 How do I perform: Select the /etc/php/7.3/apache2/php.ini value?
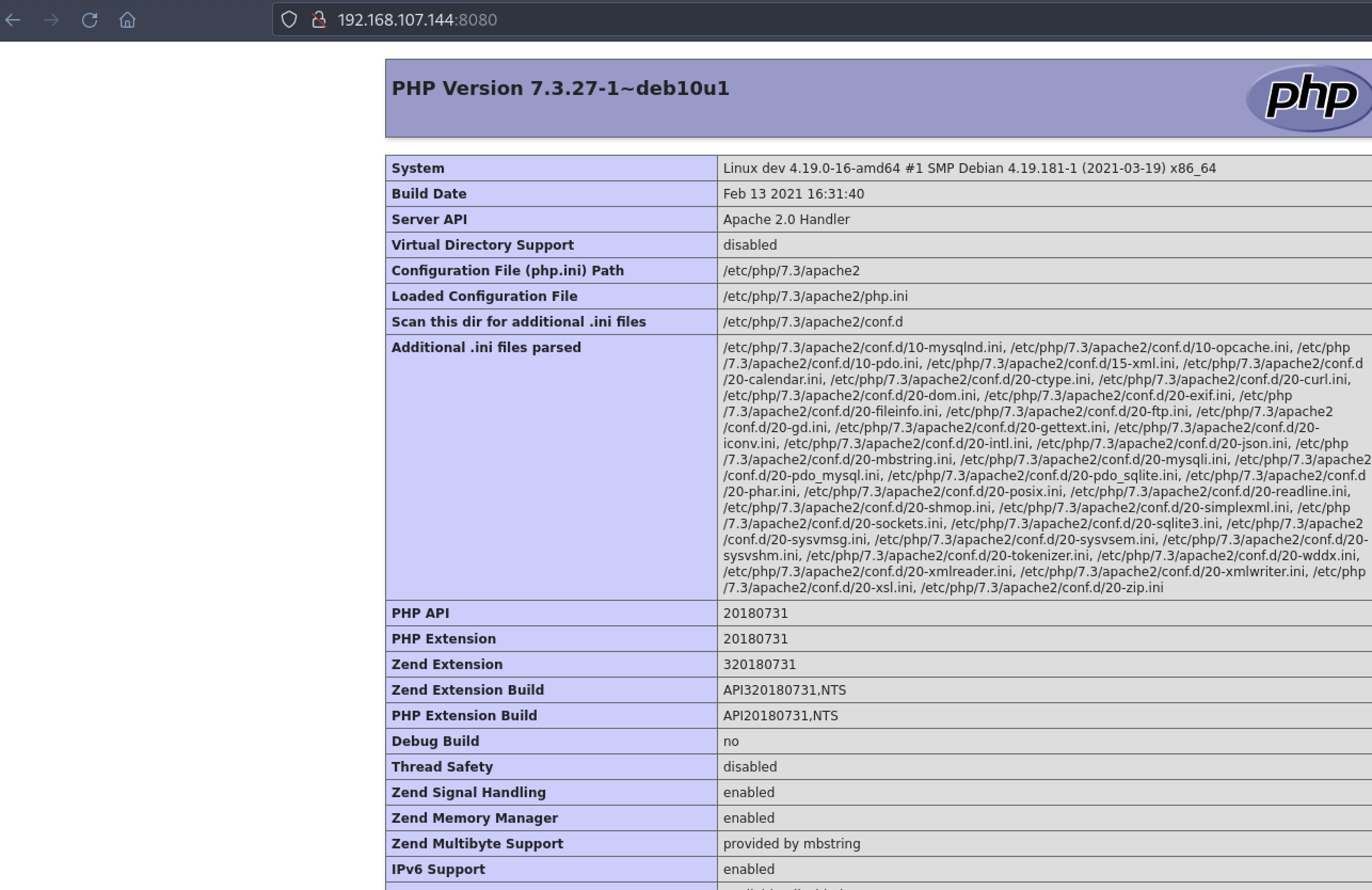tap(815, 297)
